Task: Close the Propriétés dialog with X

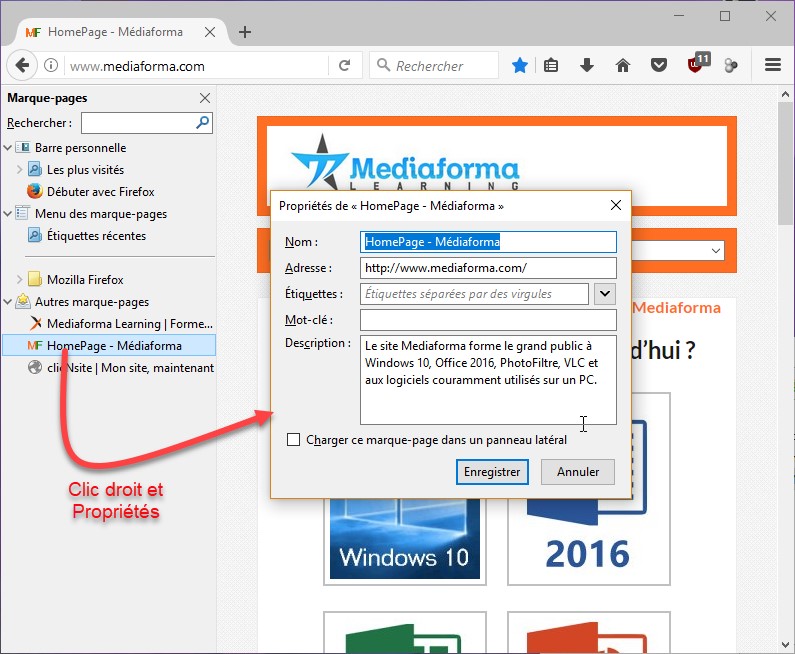Action: coord(616,205)
